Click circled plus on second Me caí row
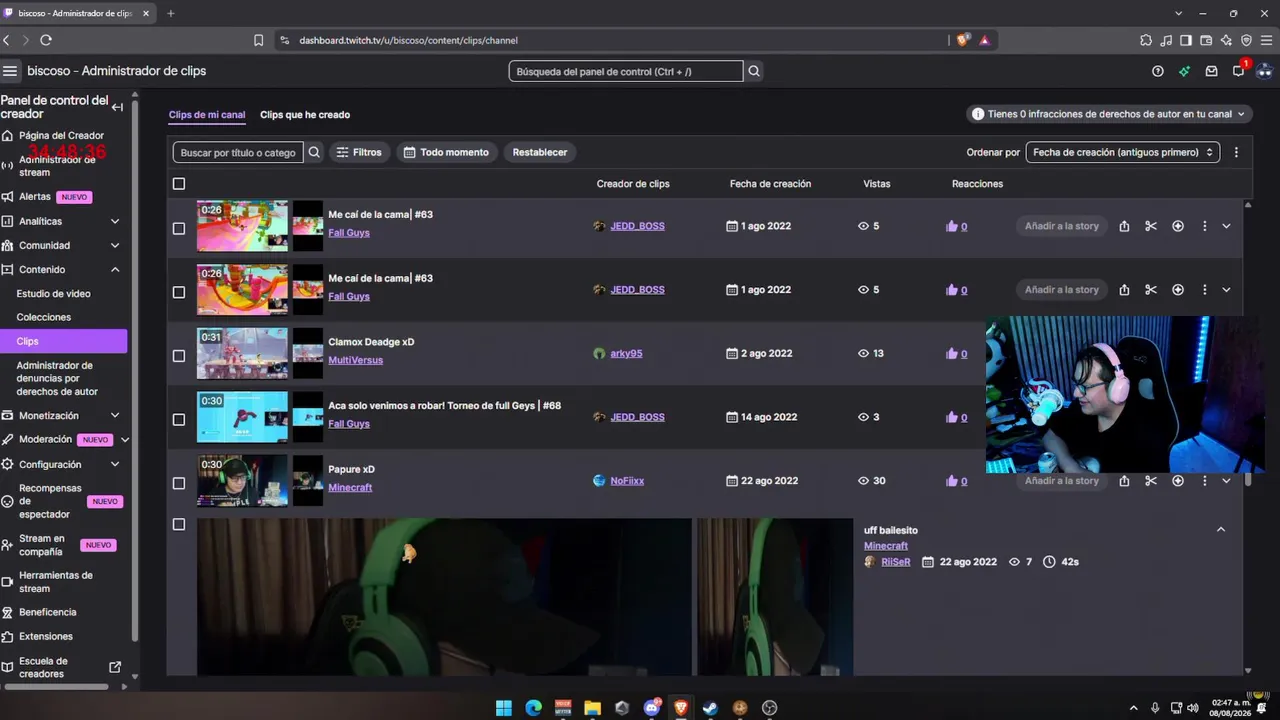 point(1178,290)
